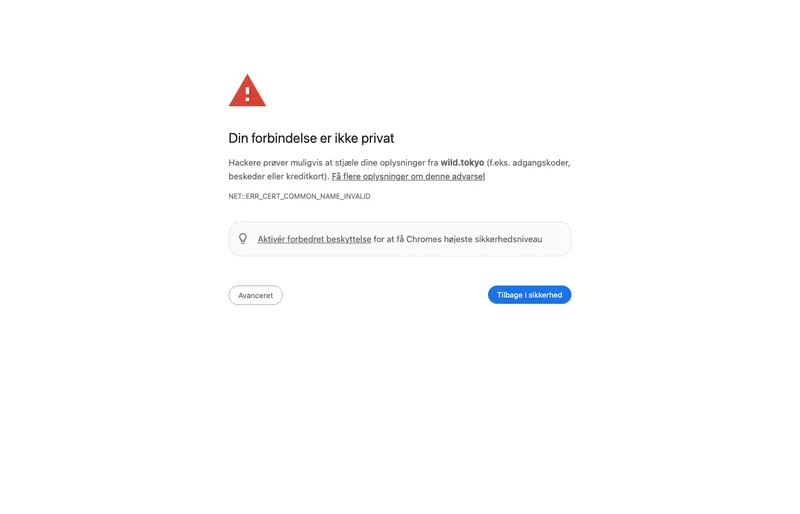Go back via Tilbage i sikkerhed

click(529, 295)
